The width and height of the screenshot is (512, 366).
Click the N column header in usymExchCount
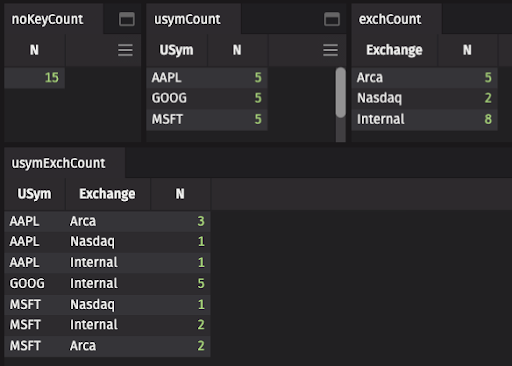click(x=180, y=194)
